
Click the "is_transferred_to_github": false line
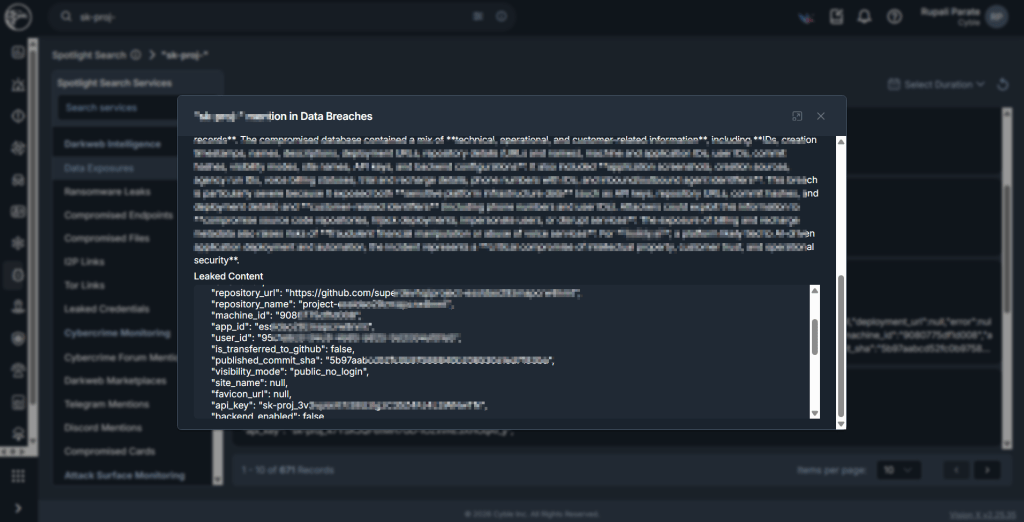(x=283, y=350)
